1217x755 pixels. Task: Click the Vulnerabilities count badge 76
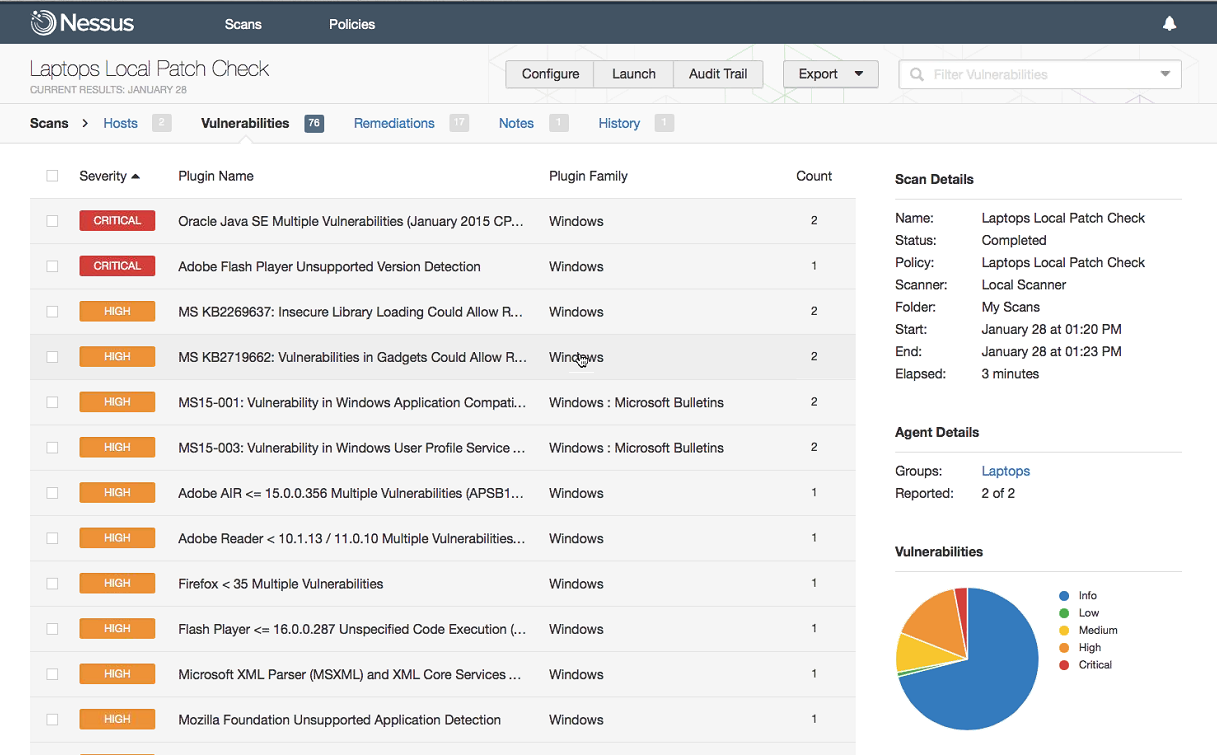coord(314,123)
